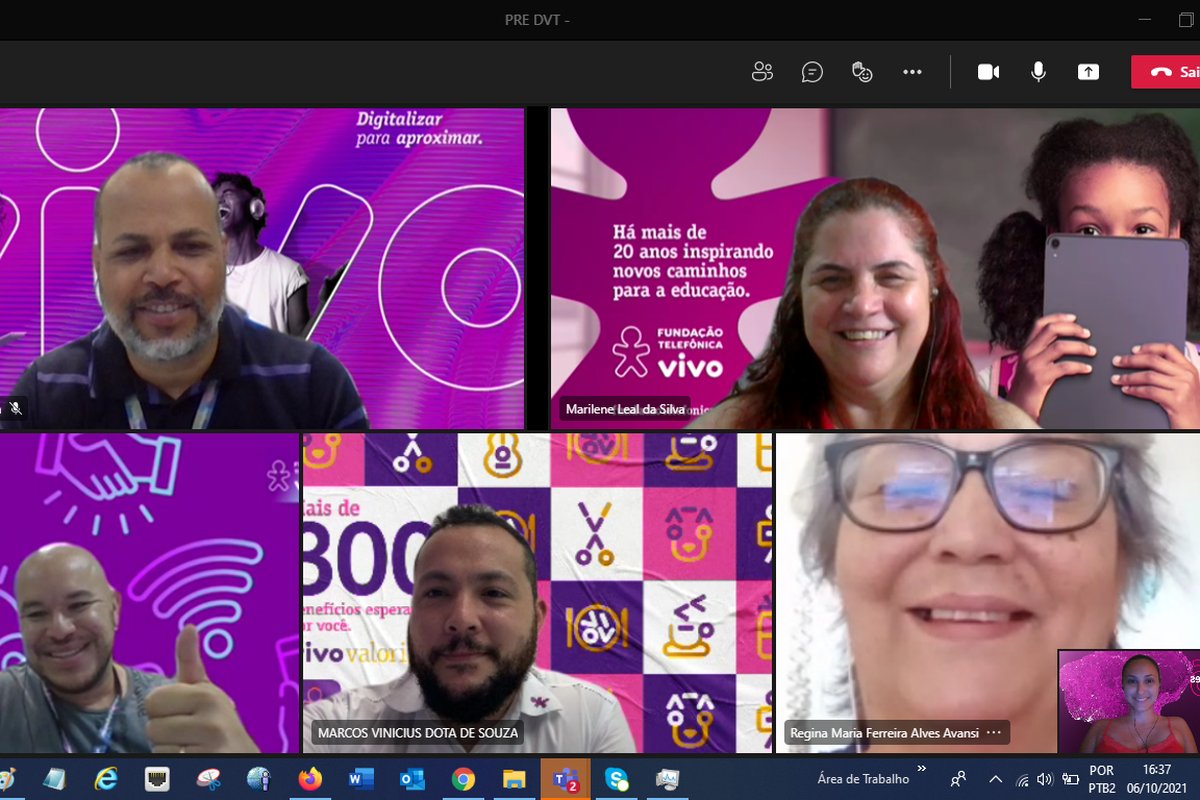Viewport: 1200px width, 800px height.
Task: Select the video tile with 'Digitalizar para aproximar' background
Action: [262, 269]
